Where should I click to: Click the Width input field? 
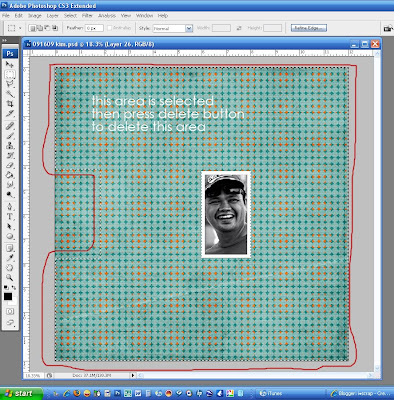(x=221, y=28)
